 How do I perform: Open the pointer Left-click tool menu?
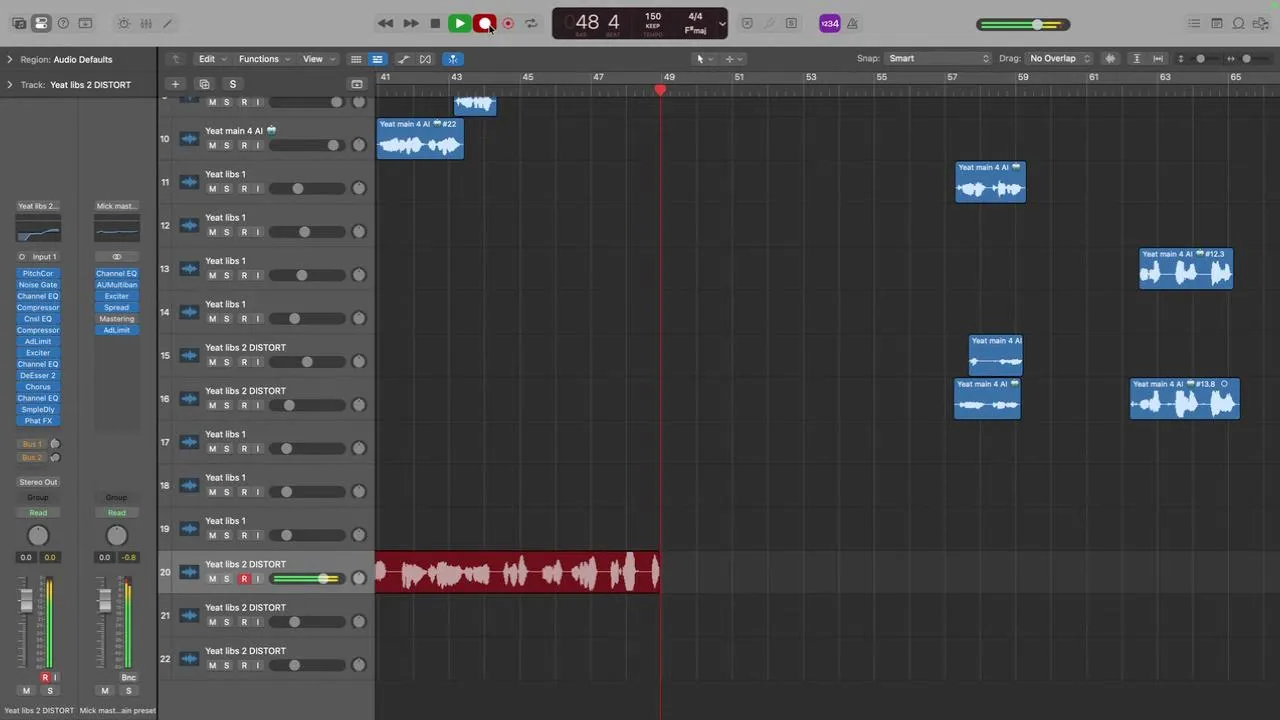703,59
